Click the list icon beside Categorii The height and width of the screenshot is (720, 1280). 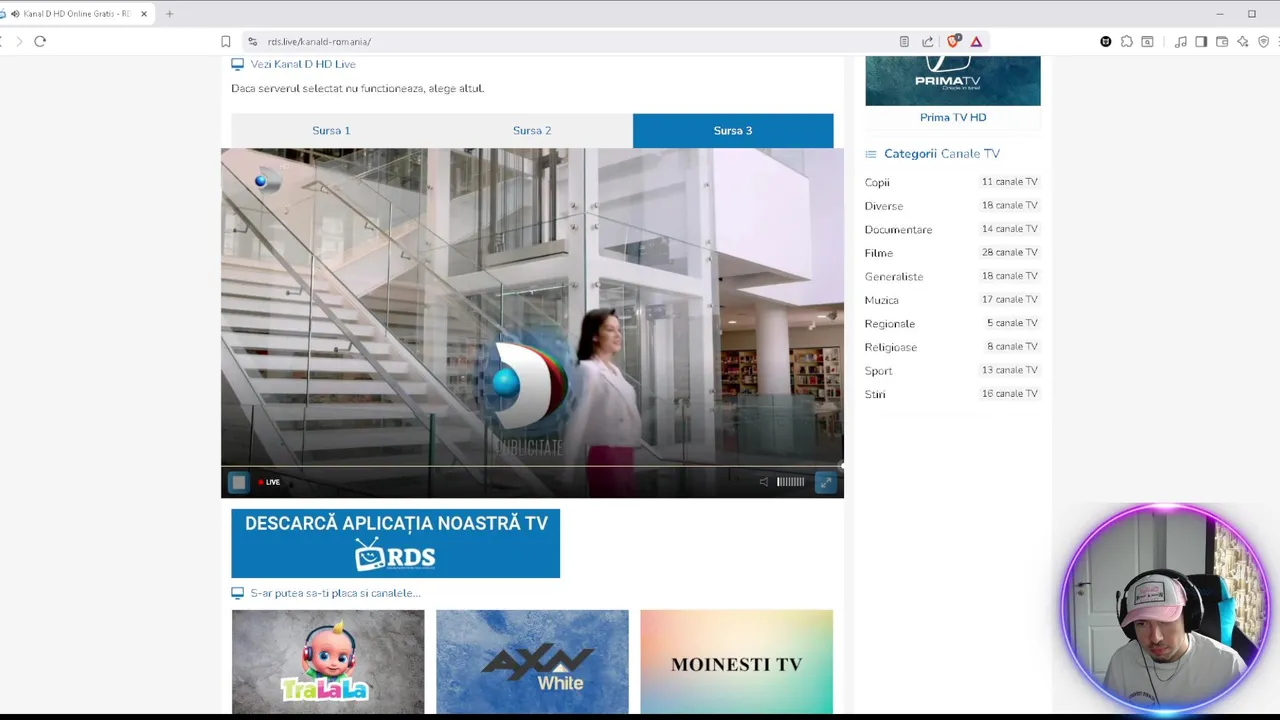pos(870,154)
